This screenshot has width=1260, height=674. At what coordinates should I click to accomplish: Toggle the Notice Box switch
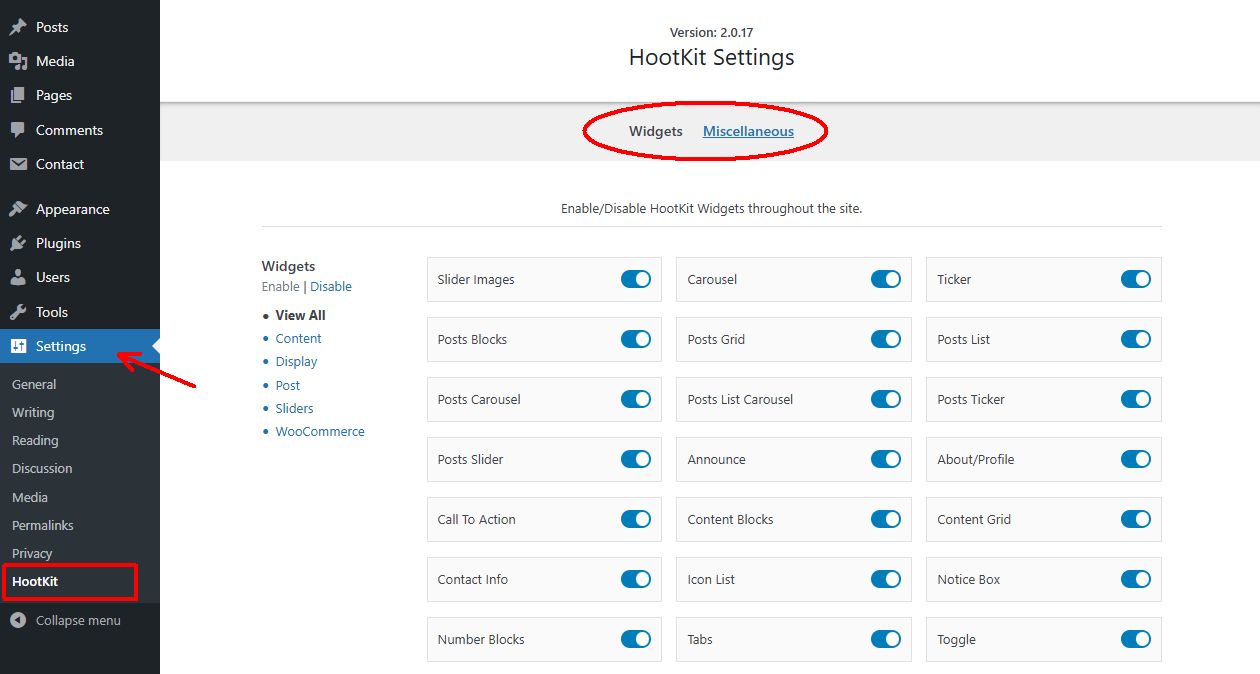click(1136, 579)
